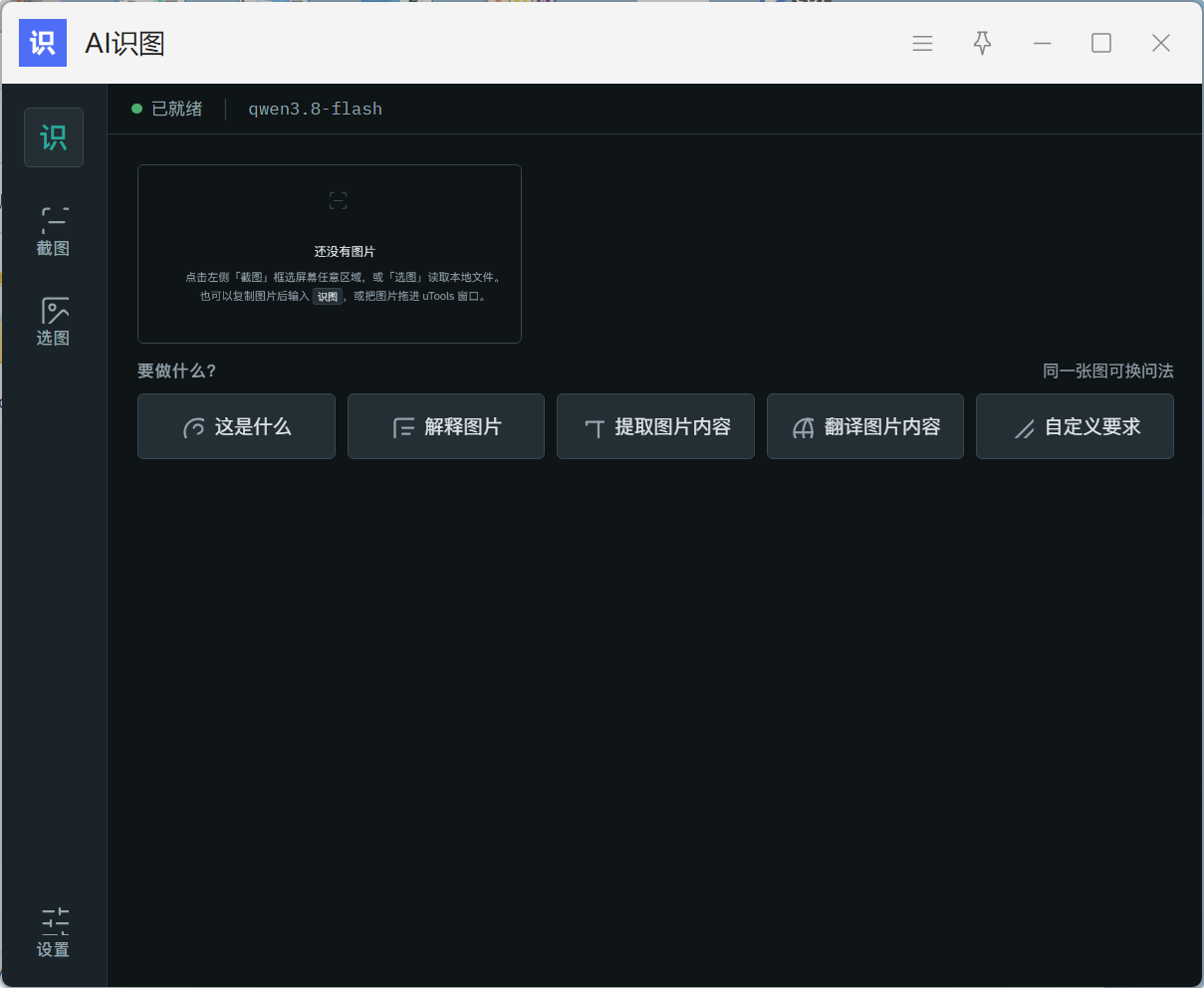The height and width of the screenshot is (988, 1204).
Task: Choose a local image with 选图
Action: point(54,322)
